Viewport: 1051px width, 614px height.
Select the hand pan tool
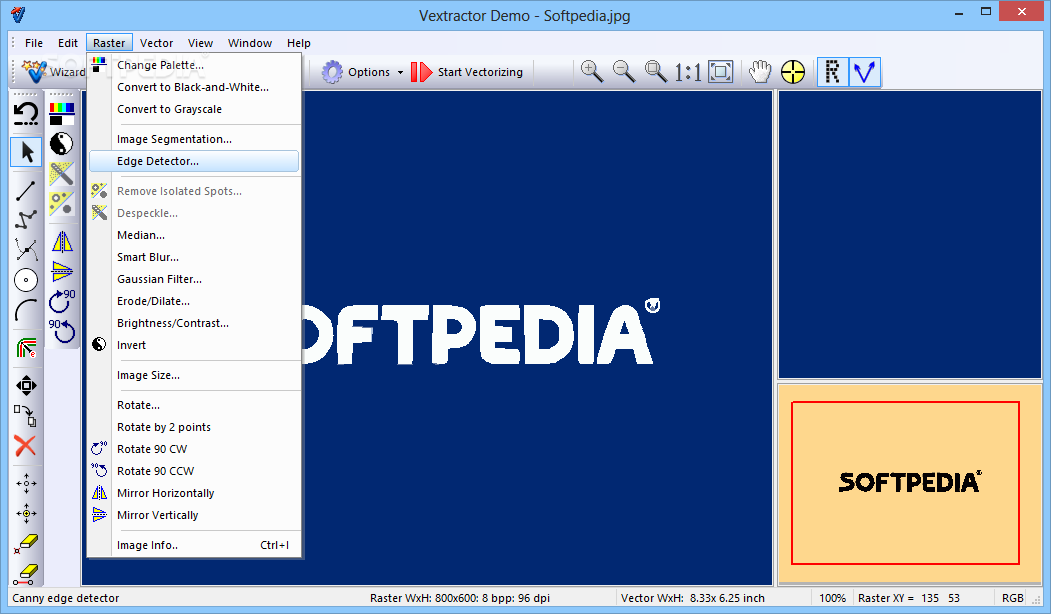[x=760, y=72]
